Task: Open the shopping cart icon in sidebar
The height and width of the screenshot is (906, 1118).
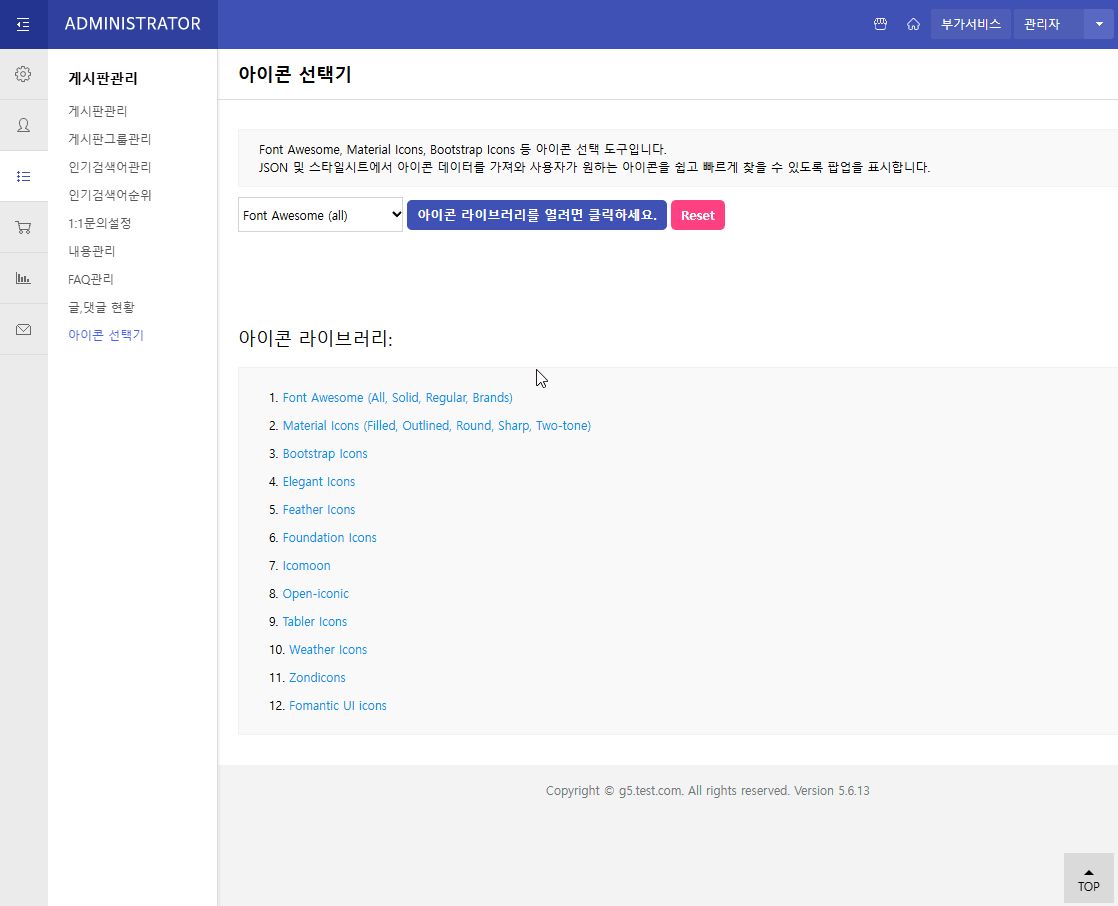Action: coord(24,227)
